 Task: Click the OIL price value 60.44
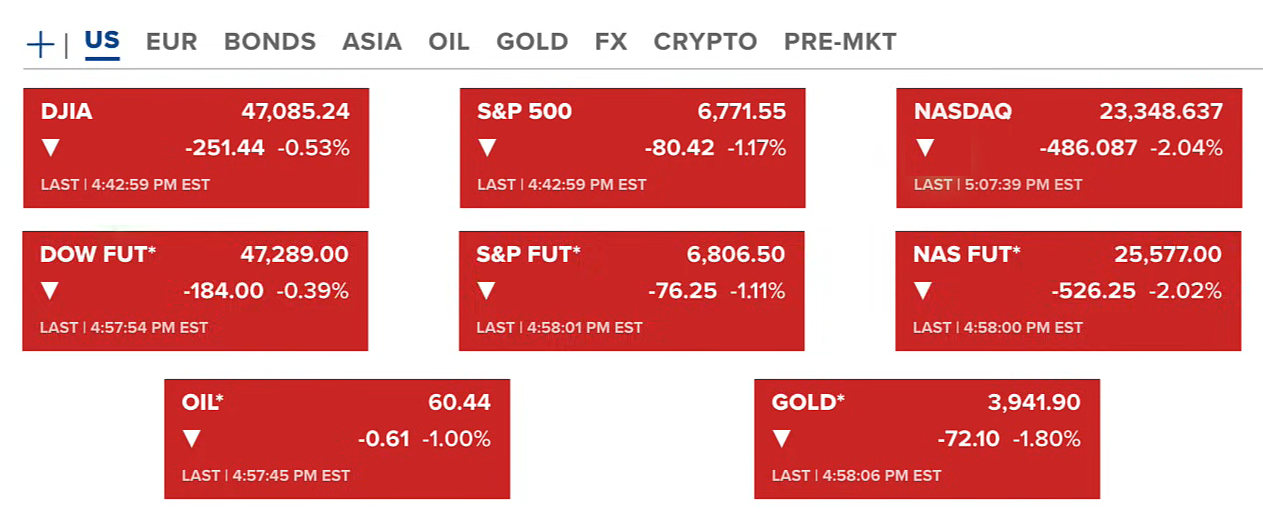(459, 402)
